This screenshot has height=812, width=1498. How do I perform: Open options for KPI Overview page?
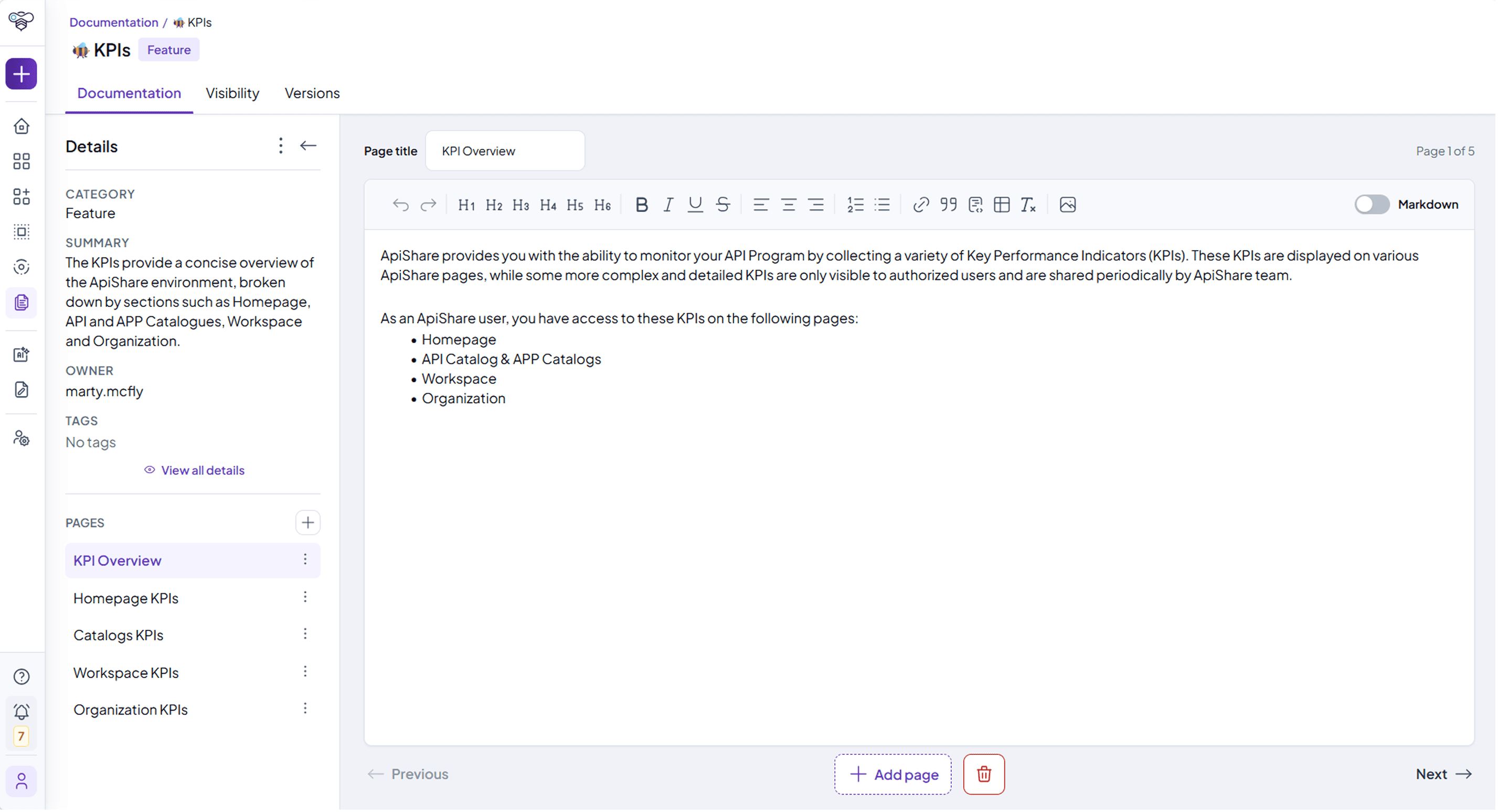305,560
